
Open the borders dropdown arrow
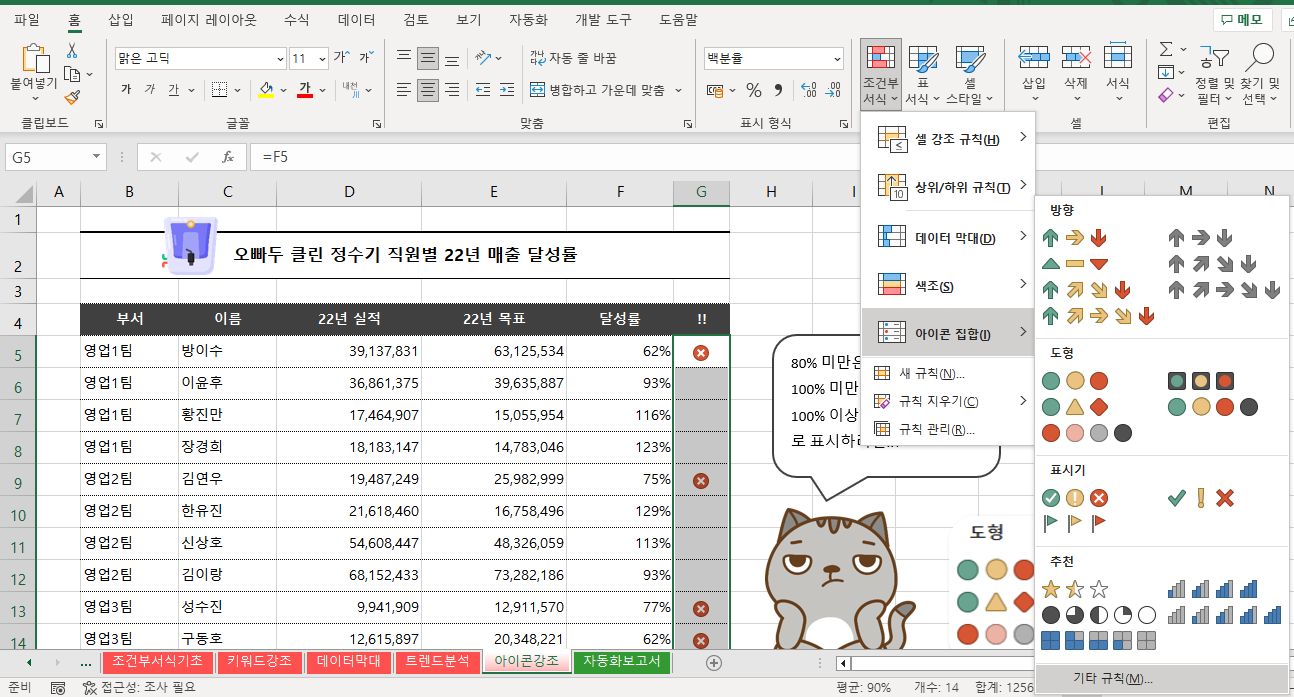(239, 90)
